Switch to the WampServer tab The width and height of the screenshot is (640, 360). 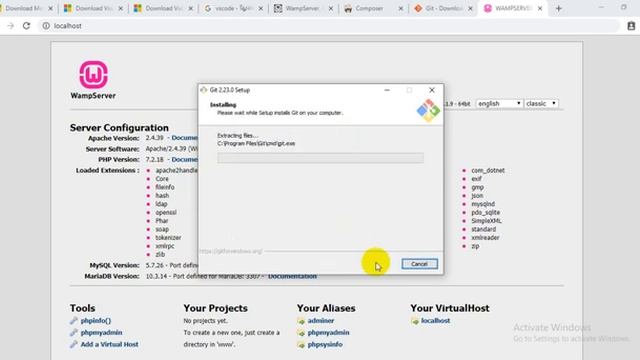pyautogui.click(x=304, y=8)
